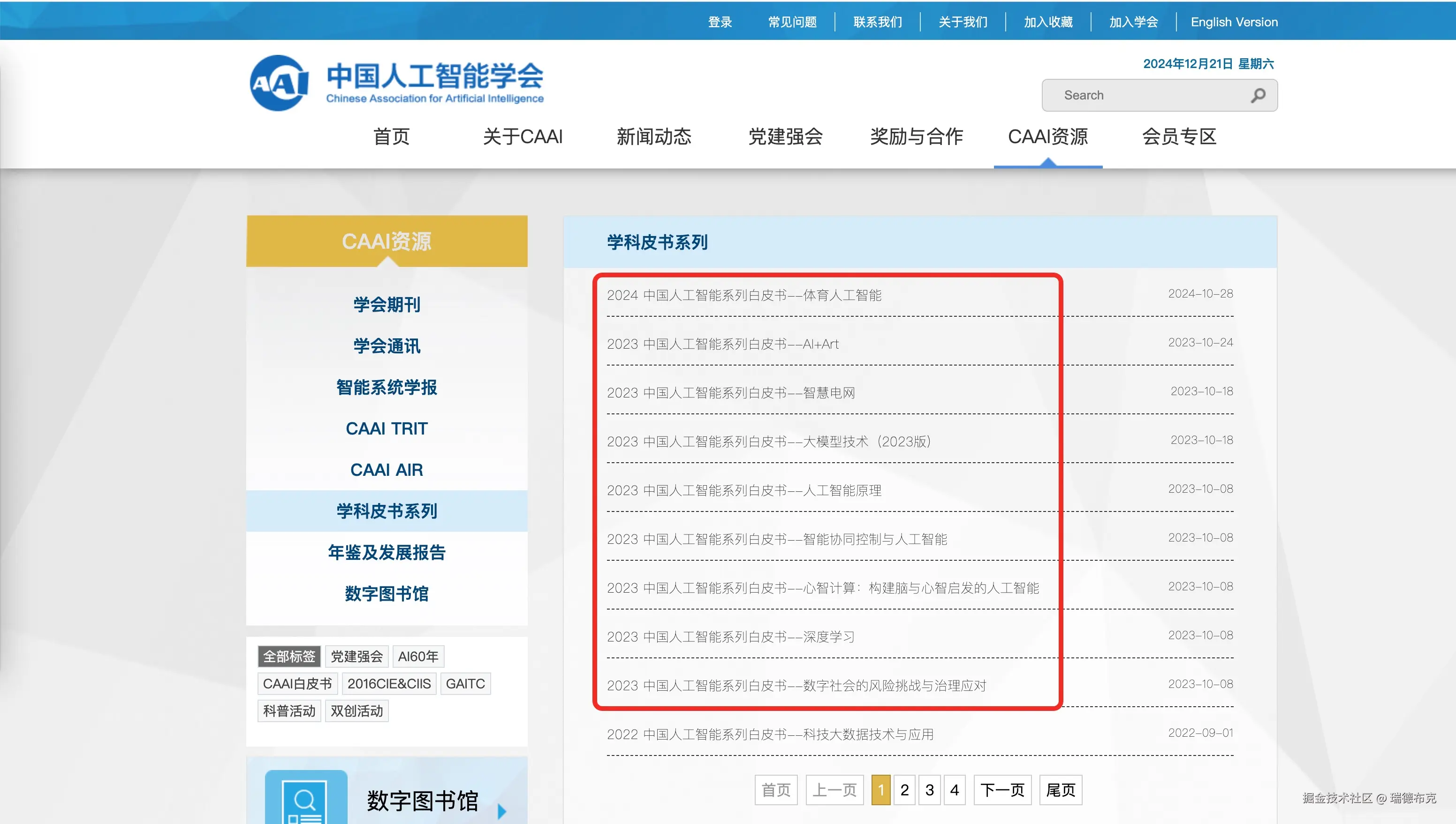Viewport: 1456px width, 824px height.
Task: Go to page 2 of results
Action: [x=904, y=790]
